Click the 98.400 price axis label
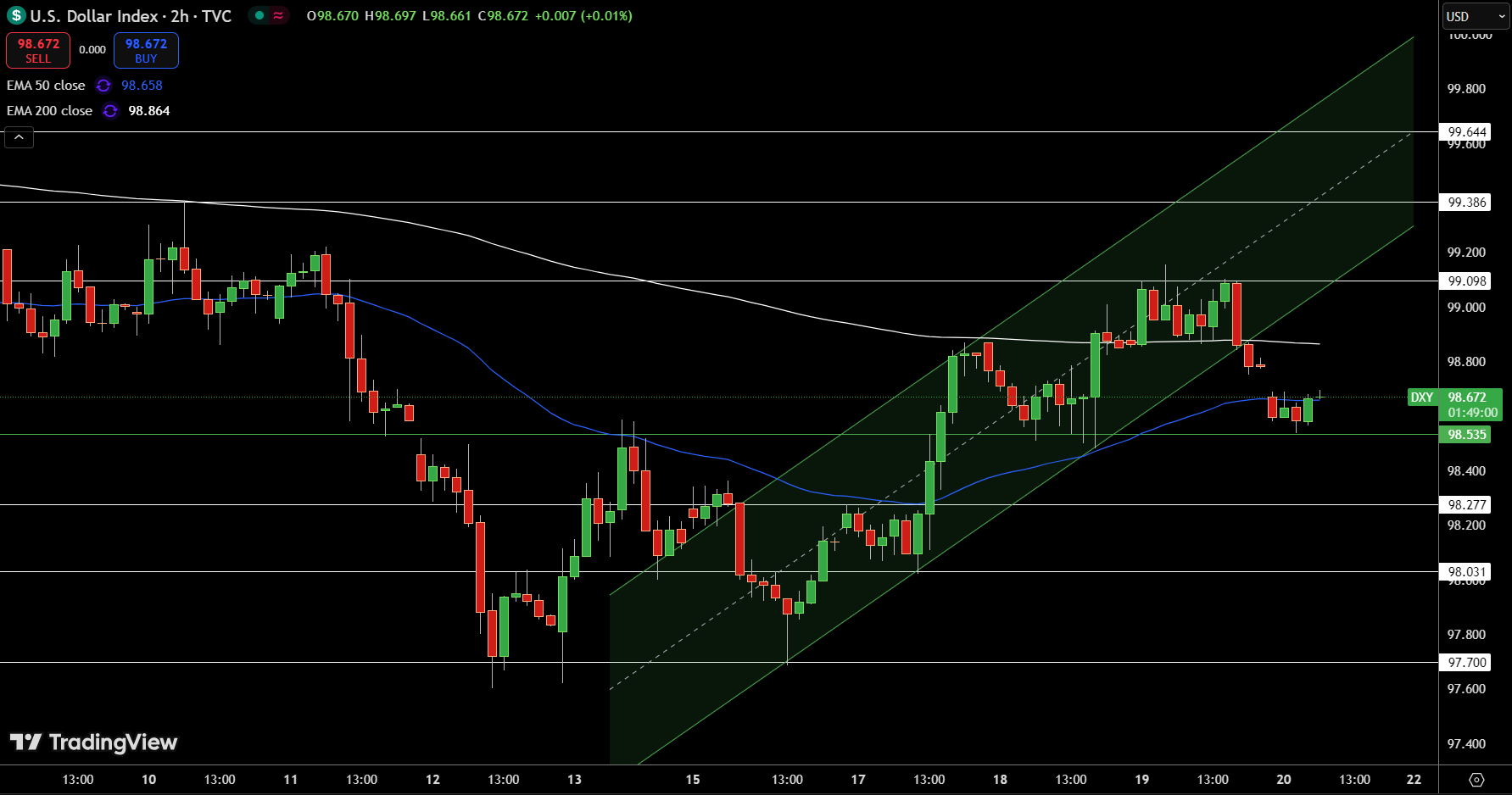The width and height of the screenshot is (1512, 795). pos(1466,471)
